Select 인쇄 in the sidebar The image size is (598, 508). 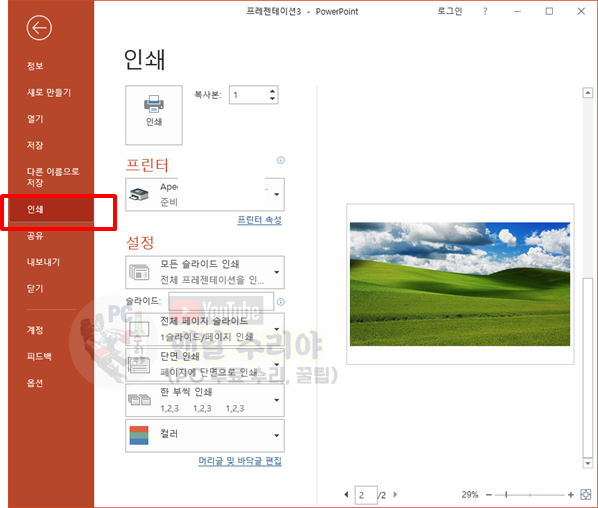51,209
